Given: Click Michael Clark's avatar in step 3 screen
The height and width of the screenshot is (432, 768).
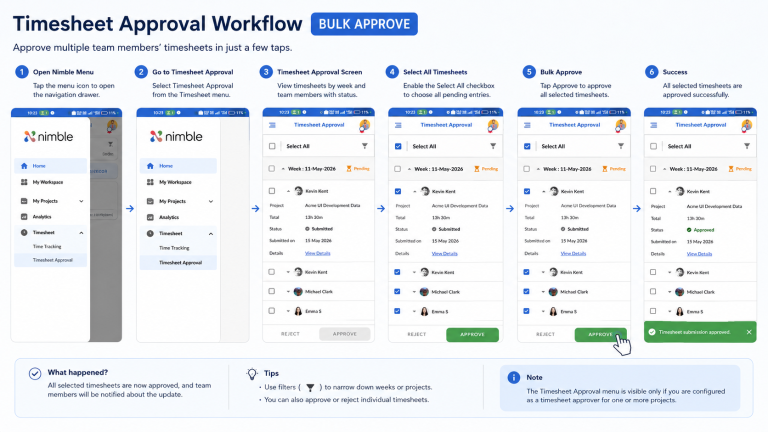Looking at the screenshot, I should tap(298, 291).
